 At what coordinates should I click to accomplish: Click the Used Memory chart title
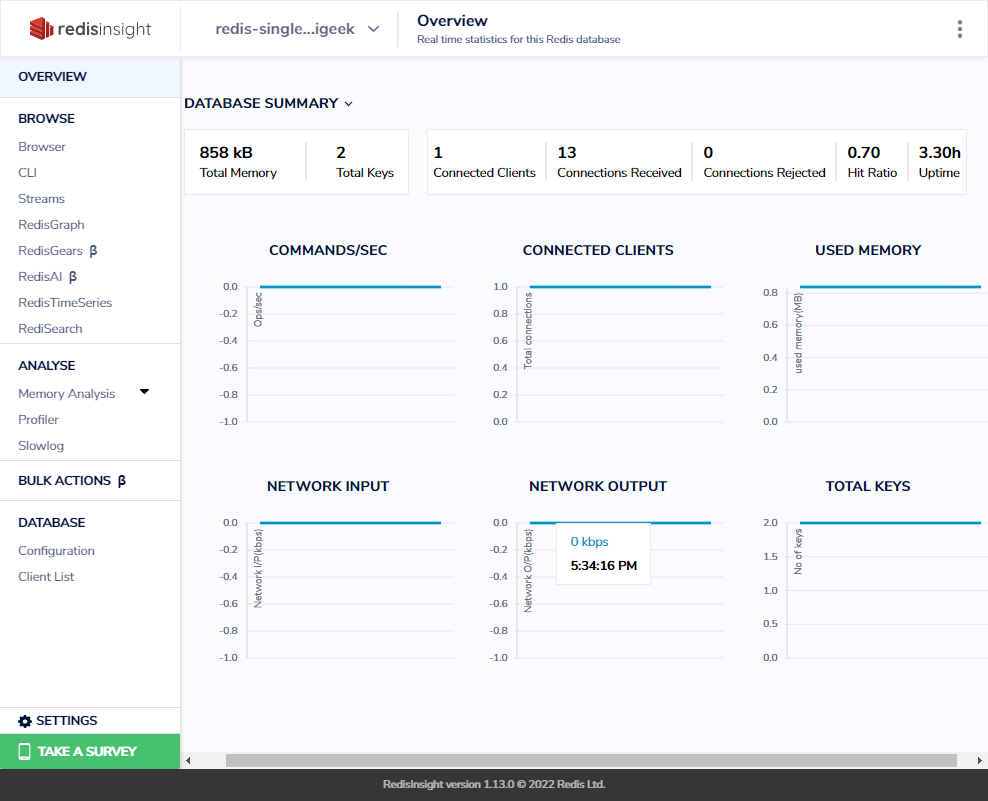pos(868,250)
